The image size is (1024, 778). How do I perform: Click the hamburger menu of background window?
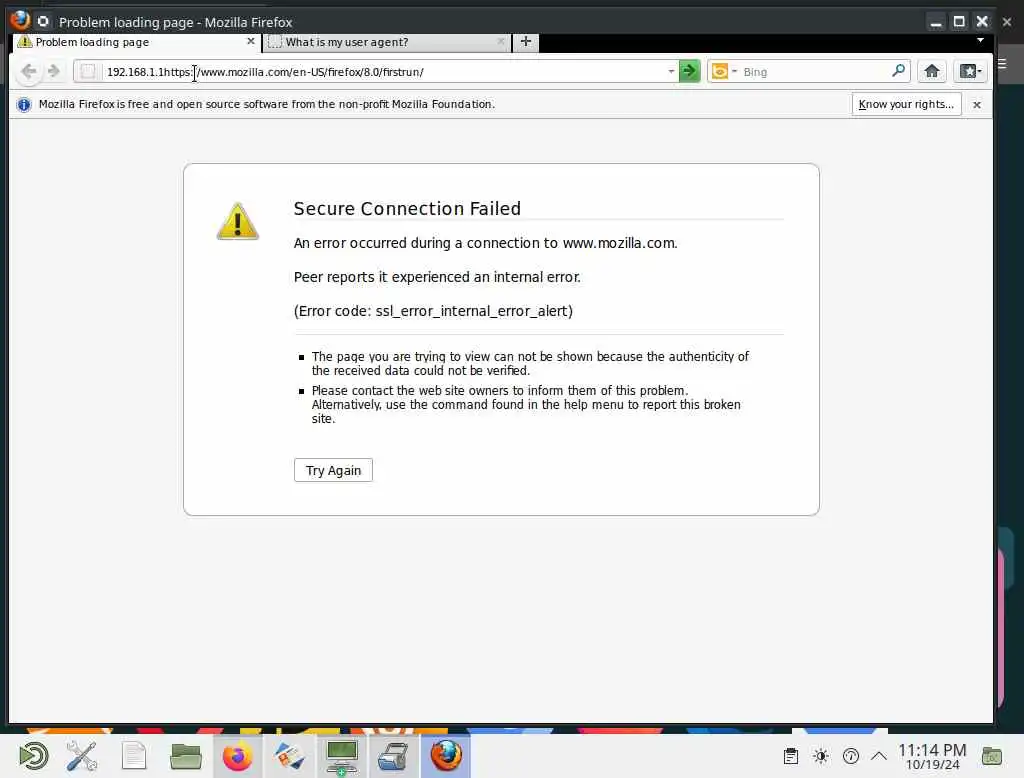(x=1002, y=64)
